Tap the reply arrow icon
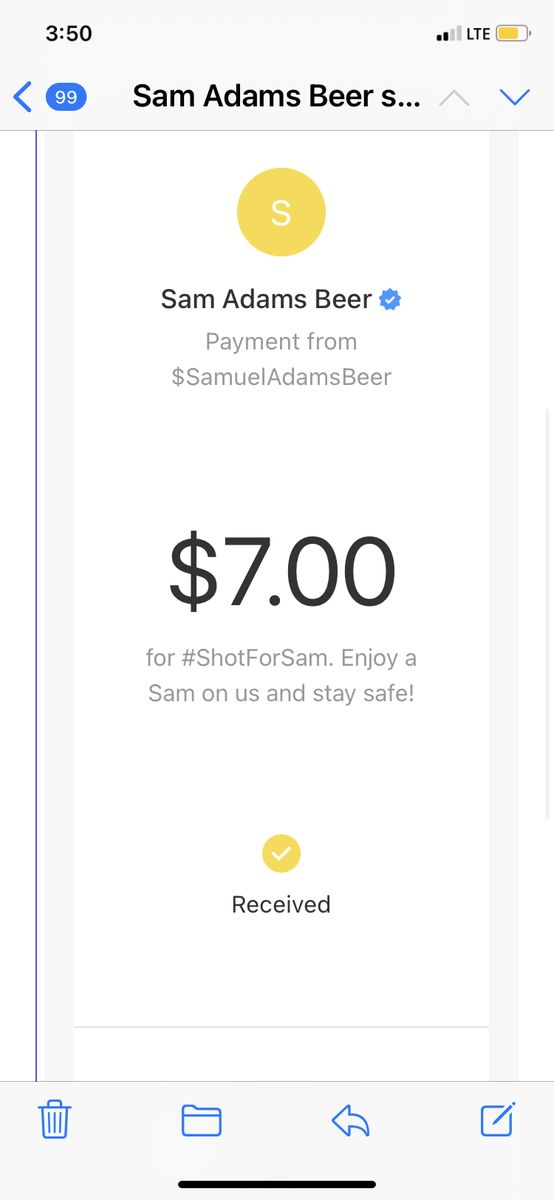Image resolution: width=554 pixels, height=1200 pixels. pyautogui.click(x=351, y=1120)
